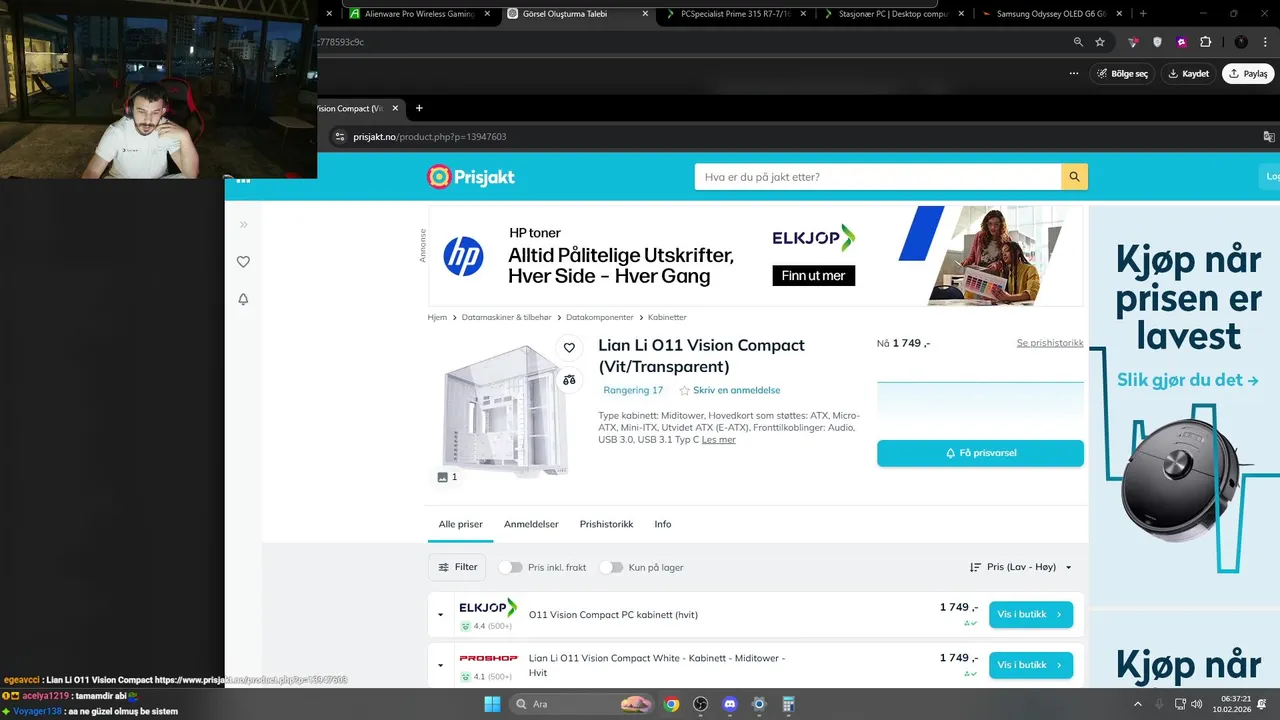Click the Rangering 17 badge
Viewport: 1280px width, 720px height.
(633, 390)
